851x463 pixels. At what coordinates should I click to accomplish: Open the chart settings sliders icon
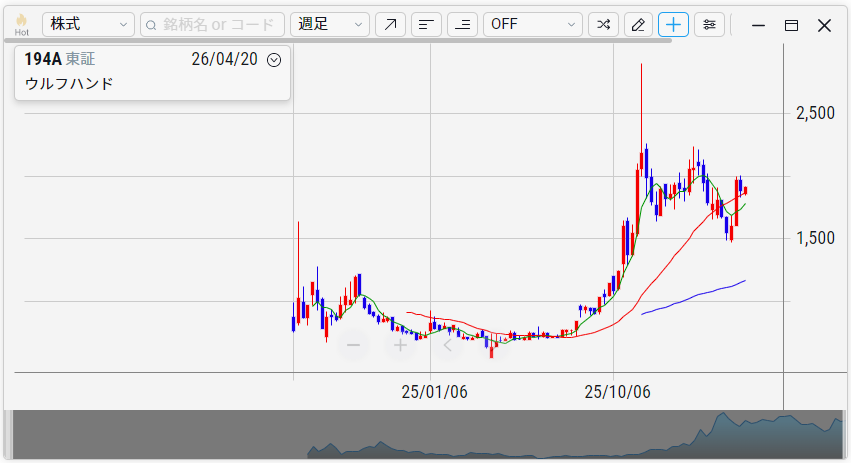tap(709, 25)
